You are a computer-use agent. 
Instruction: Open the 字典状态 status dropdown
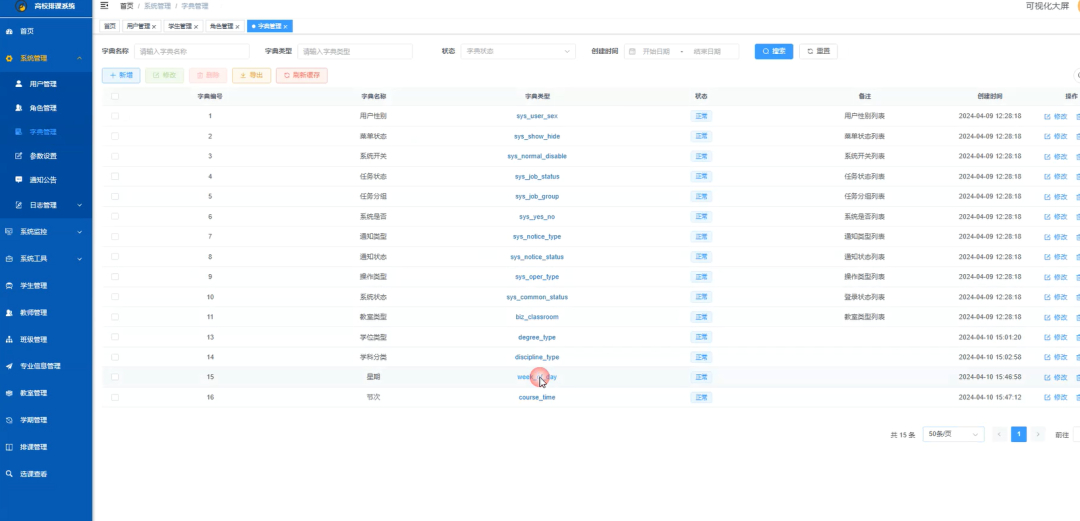pos(518,52)
